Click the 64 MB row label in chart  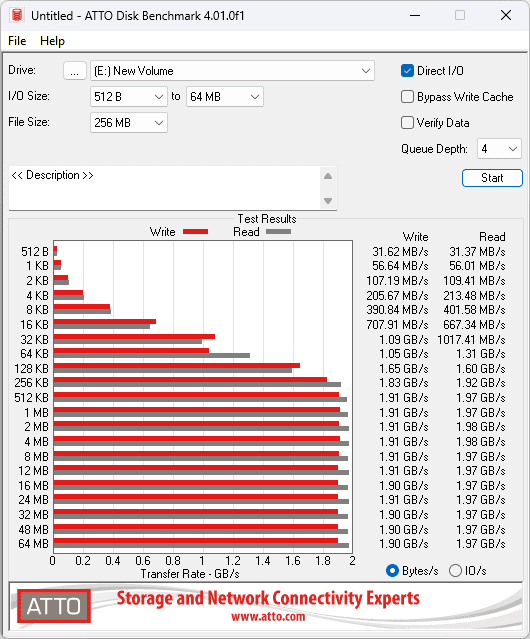33,544
